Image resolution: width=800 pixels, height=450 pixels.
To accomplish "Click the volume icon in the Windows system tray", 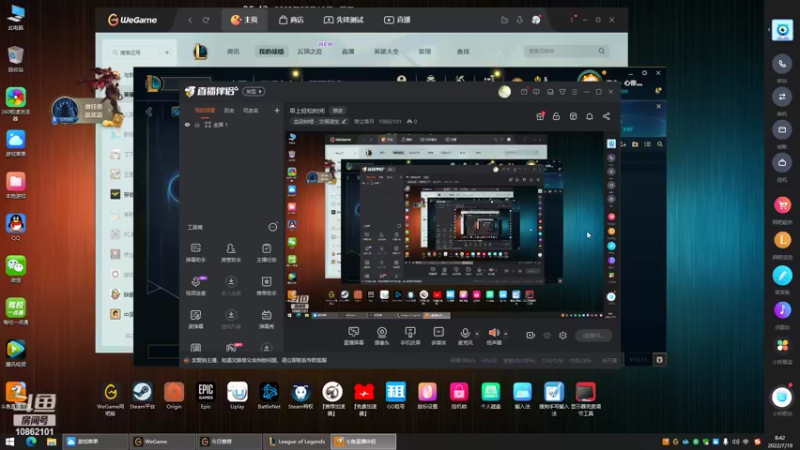I will coord(735,441).
